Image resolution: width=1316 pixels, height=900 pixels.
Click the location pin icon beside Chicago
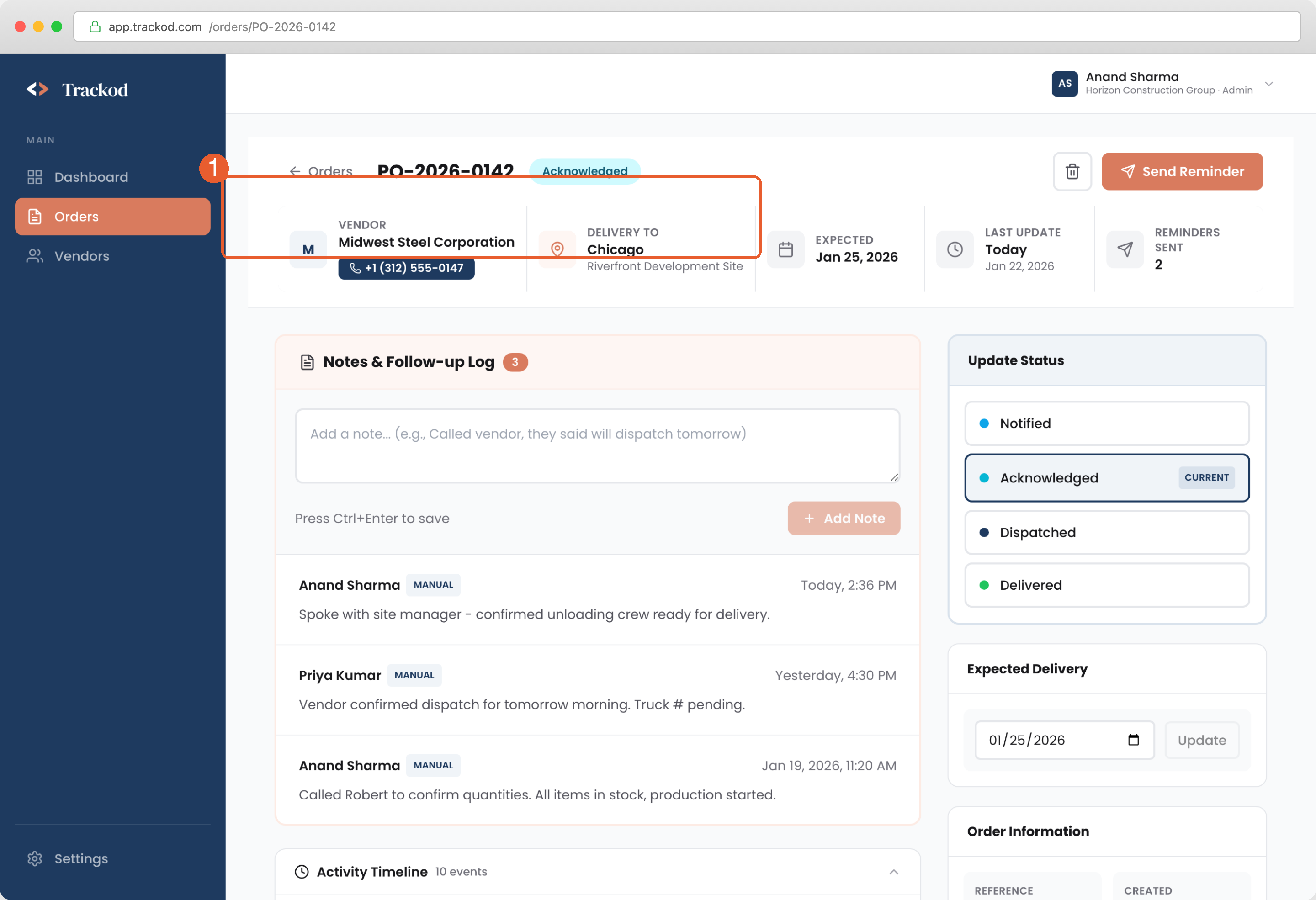tap(557, 249)
